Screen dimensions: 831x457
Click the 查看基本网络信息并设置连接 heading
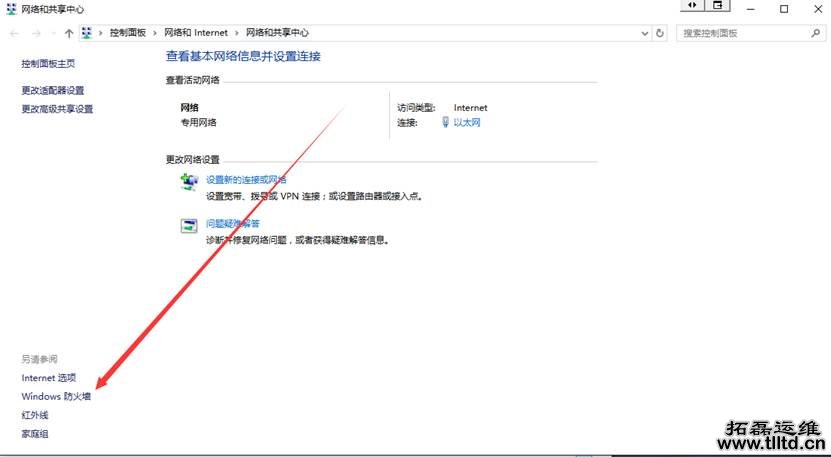[x=243, y=56]
